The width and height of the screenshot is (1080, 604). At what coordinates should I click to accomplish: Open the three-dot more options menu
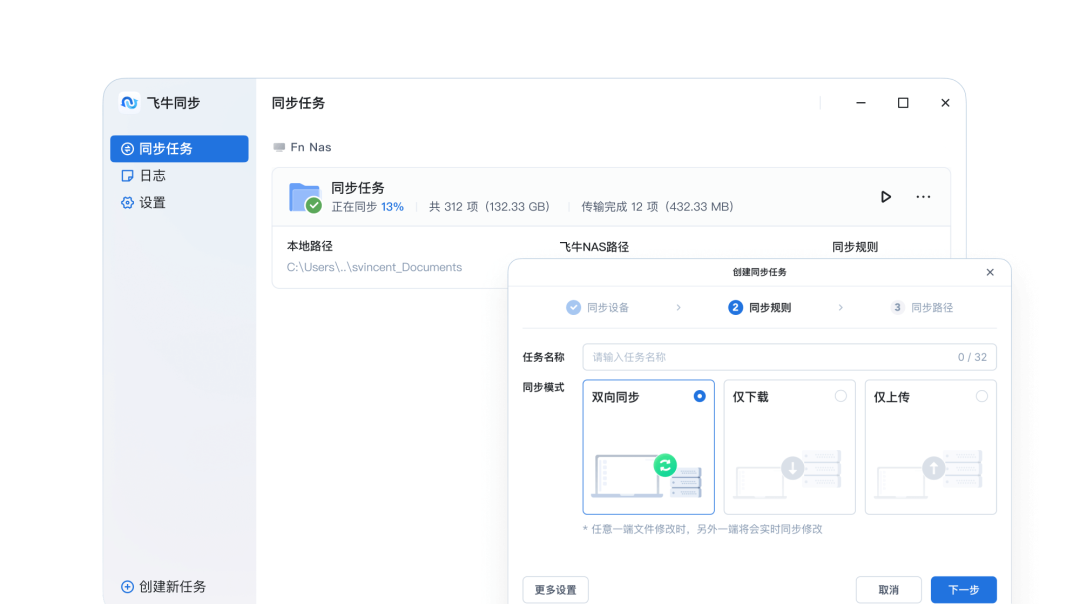[x=923, y=197]
